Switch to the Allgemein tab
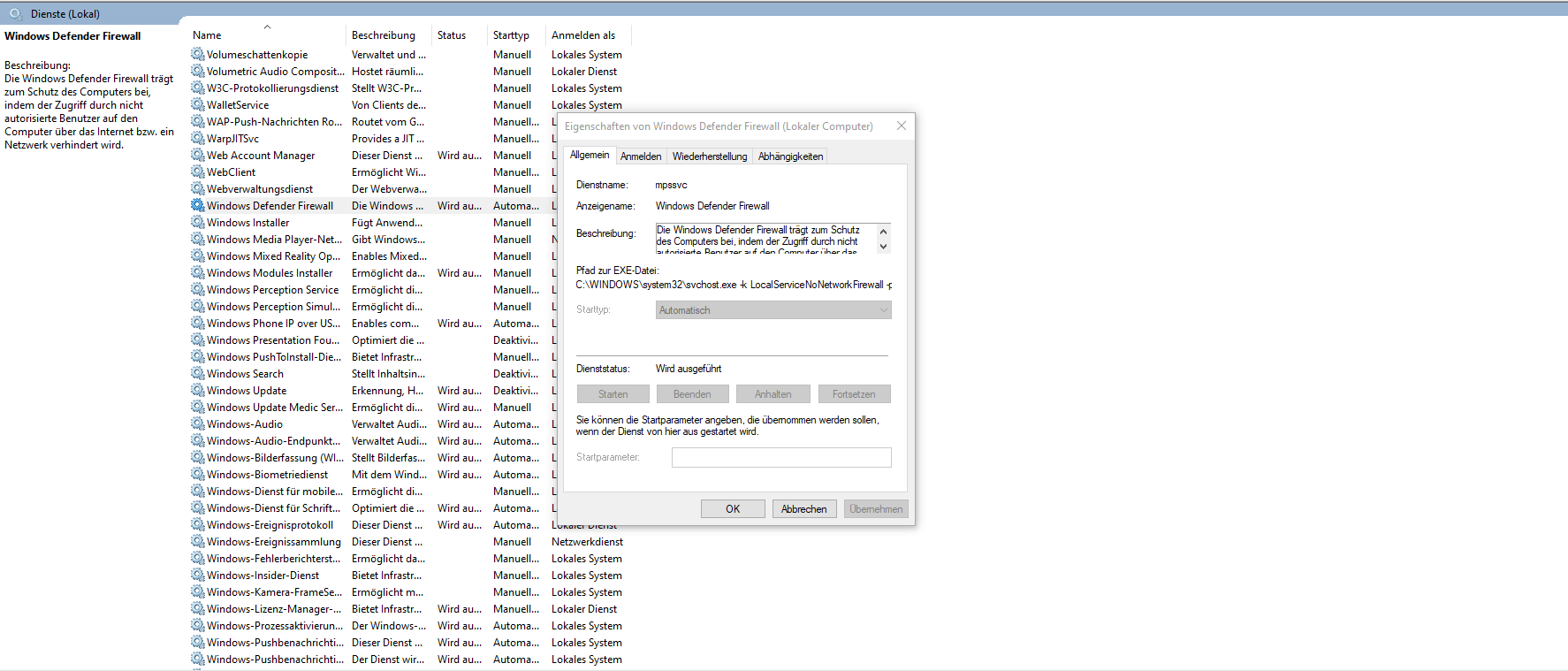The image size is (1568, 671). click(590, 155)
